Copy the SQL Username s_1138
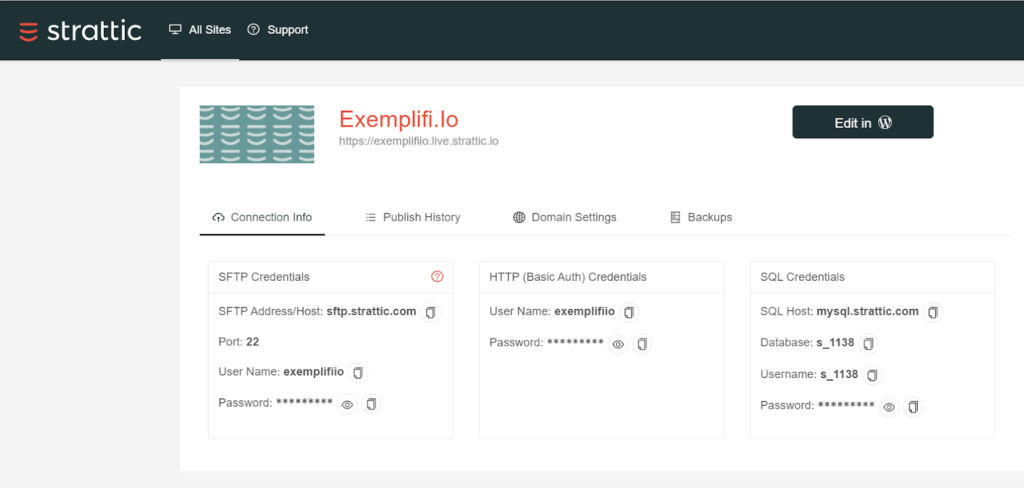This screenshot has height=488, width=1024. point(872,375)
